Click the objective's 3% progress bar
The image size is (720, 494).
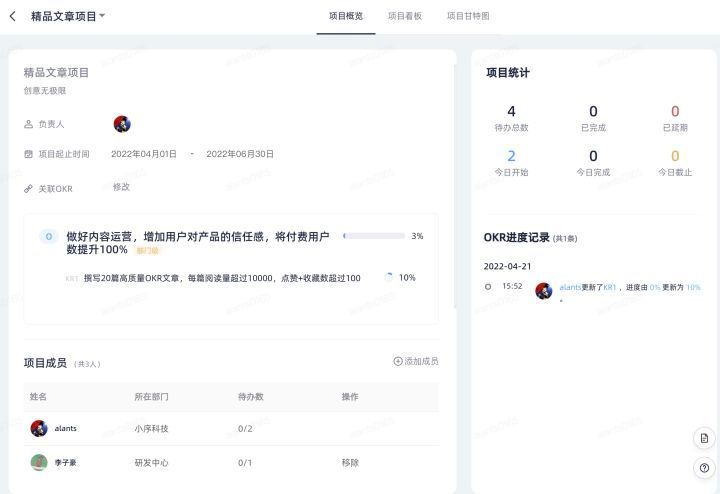coord(374,236)
